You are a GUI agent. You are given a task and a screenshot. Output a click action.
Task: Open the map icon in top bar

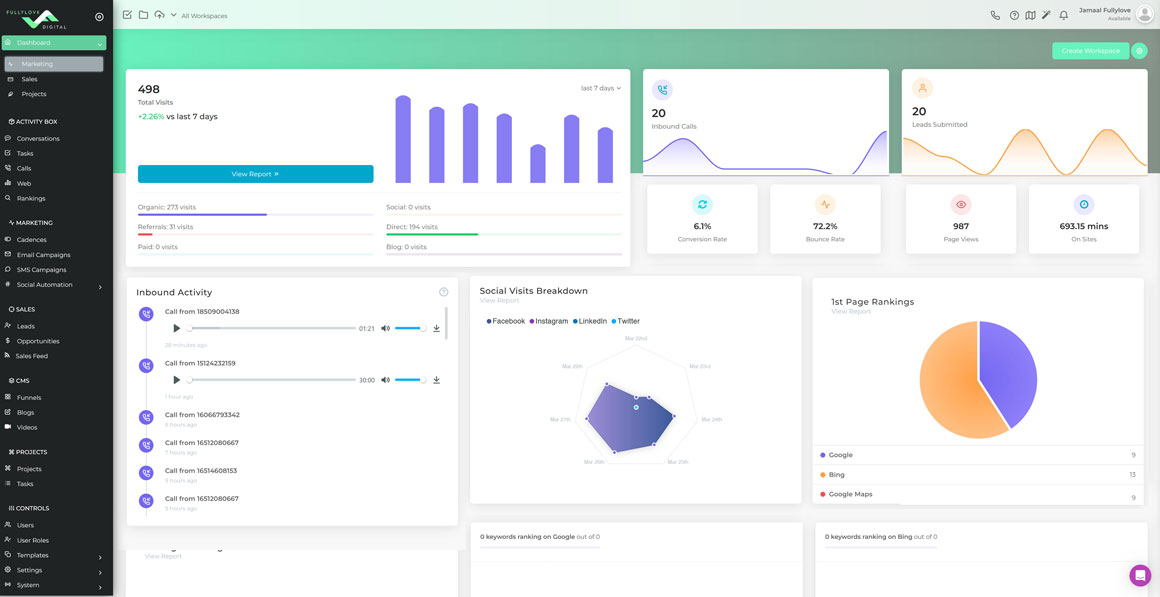coord(1030,15)
